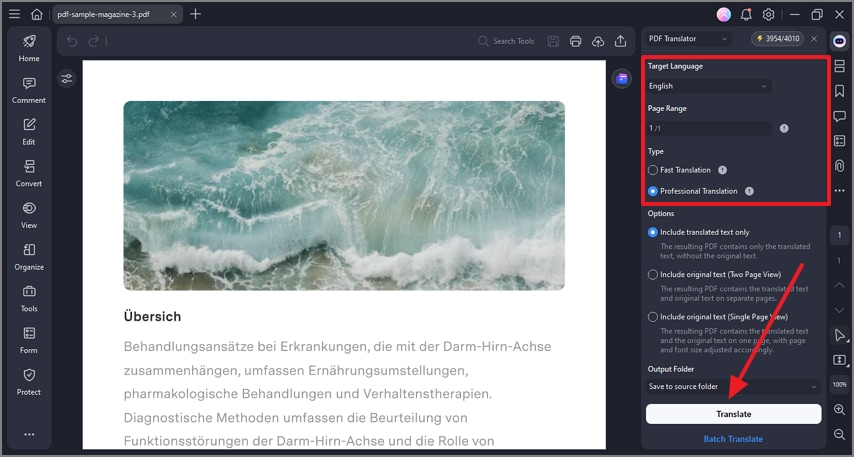Image resolution: width=854 pixels, height=457 pixels.
Task: Close the pdf-sample-magazine-3.pdf tab
Action: 173,15
